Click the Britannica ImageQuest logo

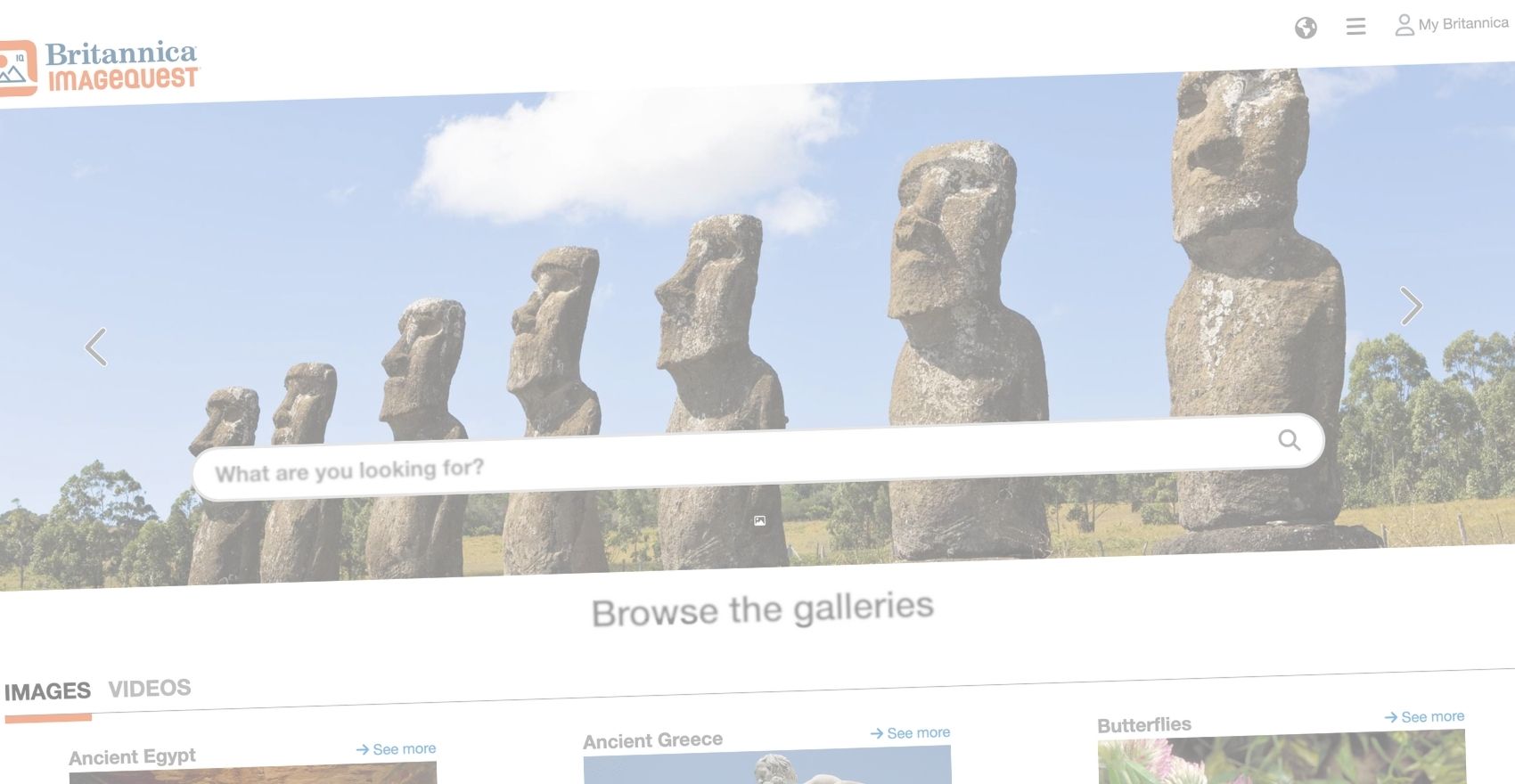pos(100,68)
